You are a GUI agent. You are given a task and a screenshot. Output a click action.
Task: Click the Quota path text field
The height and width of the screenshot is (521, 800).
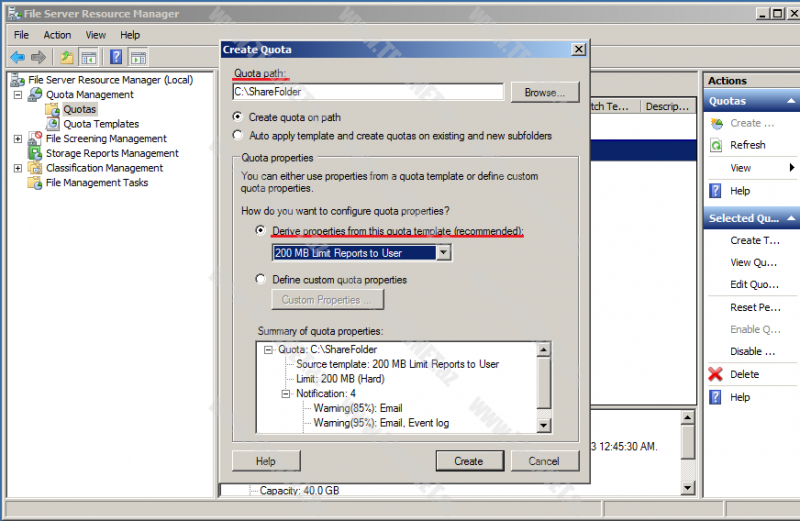367,92
